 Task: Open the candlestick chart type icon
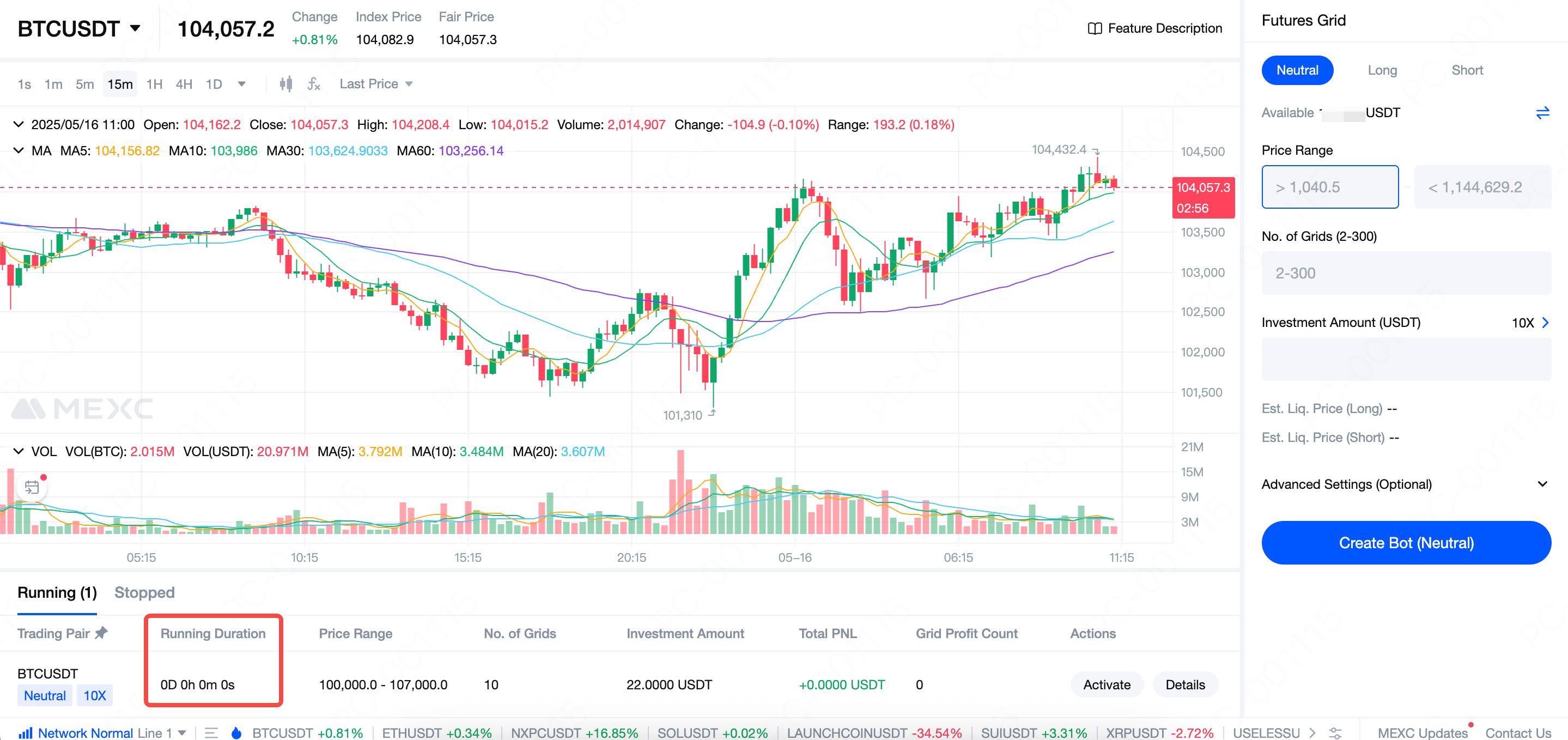click(x=285, y=83)
